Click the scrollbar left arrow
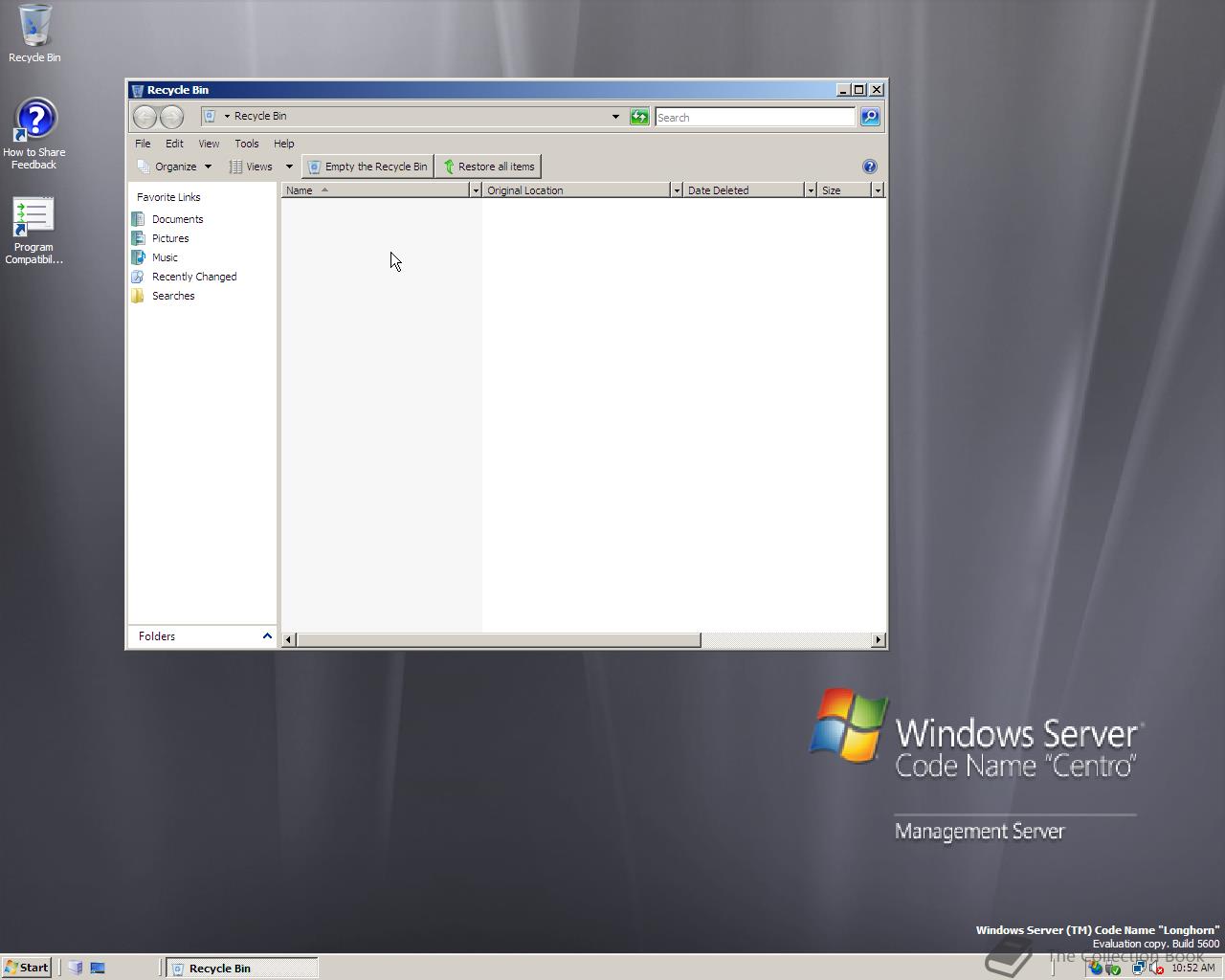1225x980 pixels. 289,639
